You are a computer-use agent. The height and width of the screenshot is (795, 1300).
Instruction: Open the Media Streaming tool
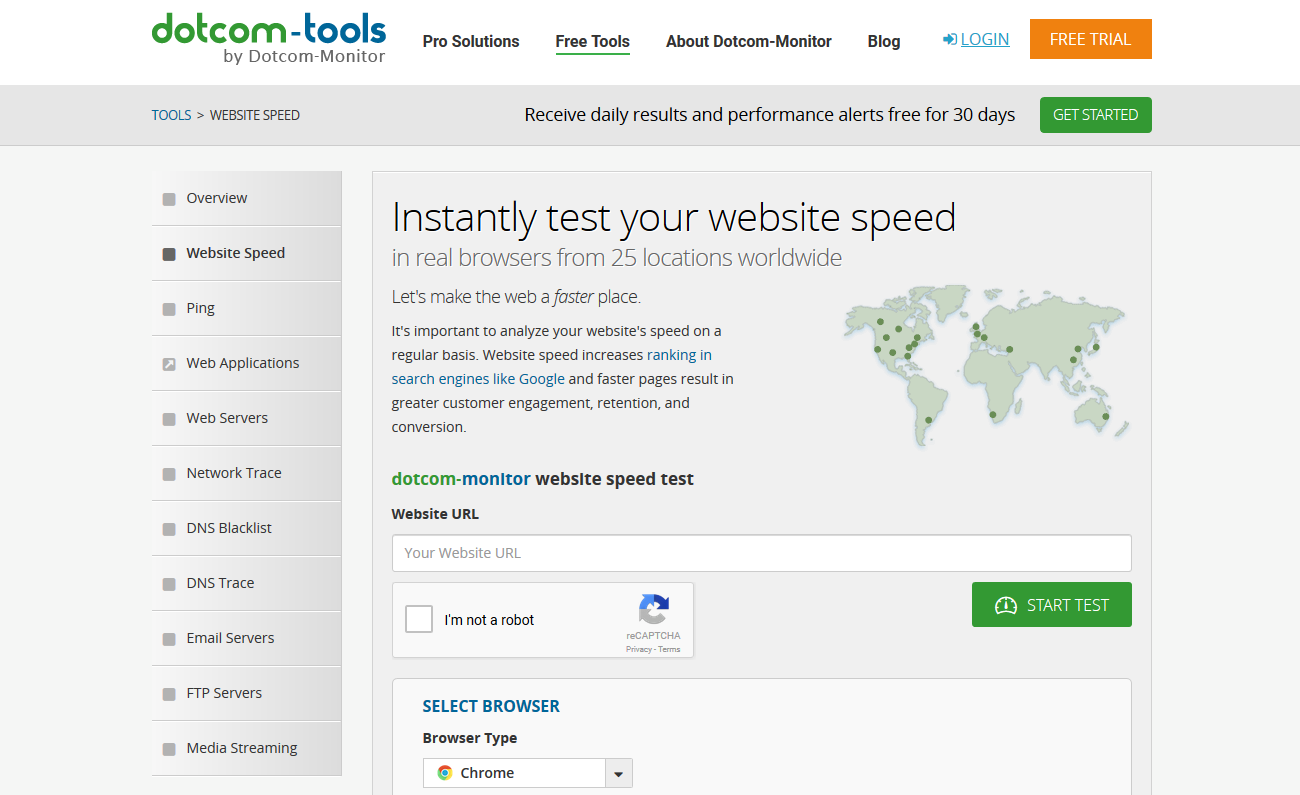[247, 748]
